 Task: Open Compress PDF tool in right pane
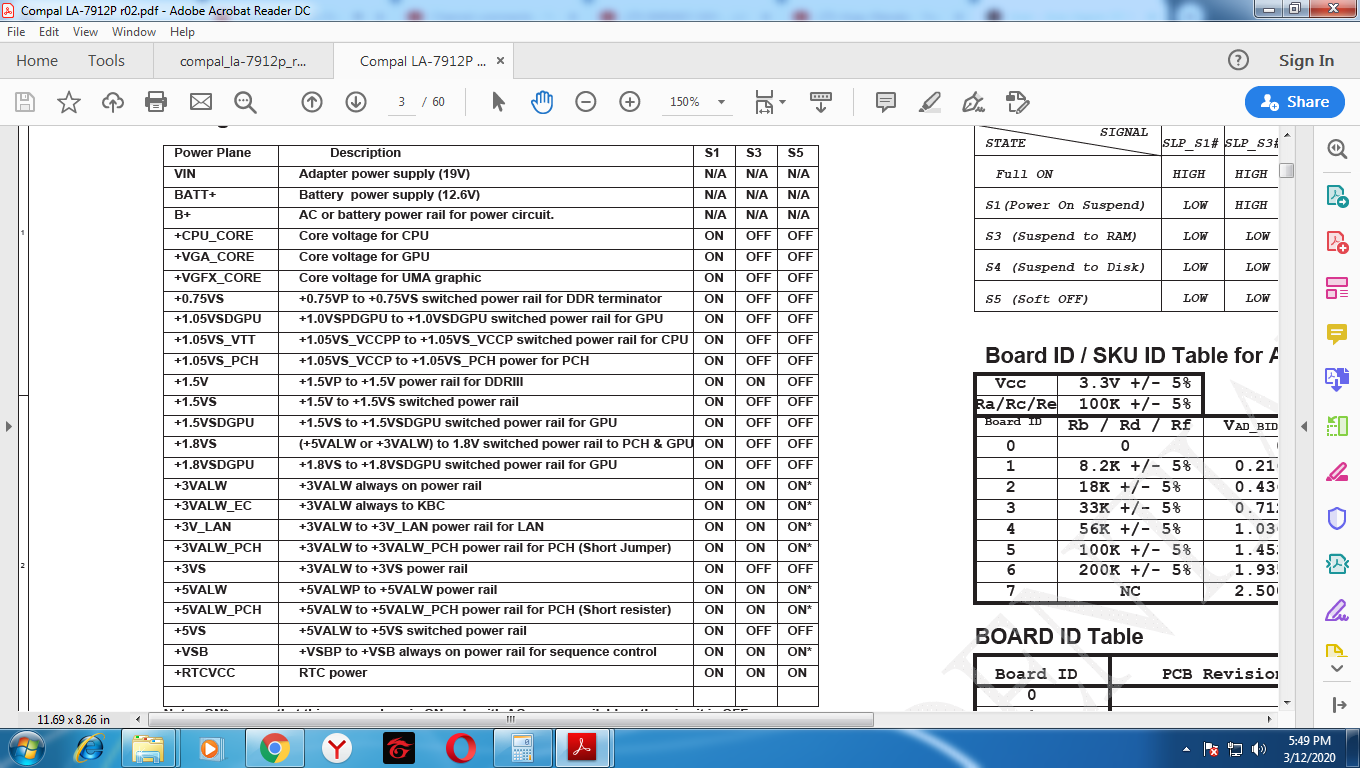(x=1337, y=564)
